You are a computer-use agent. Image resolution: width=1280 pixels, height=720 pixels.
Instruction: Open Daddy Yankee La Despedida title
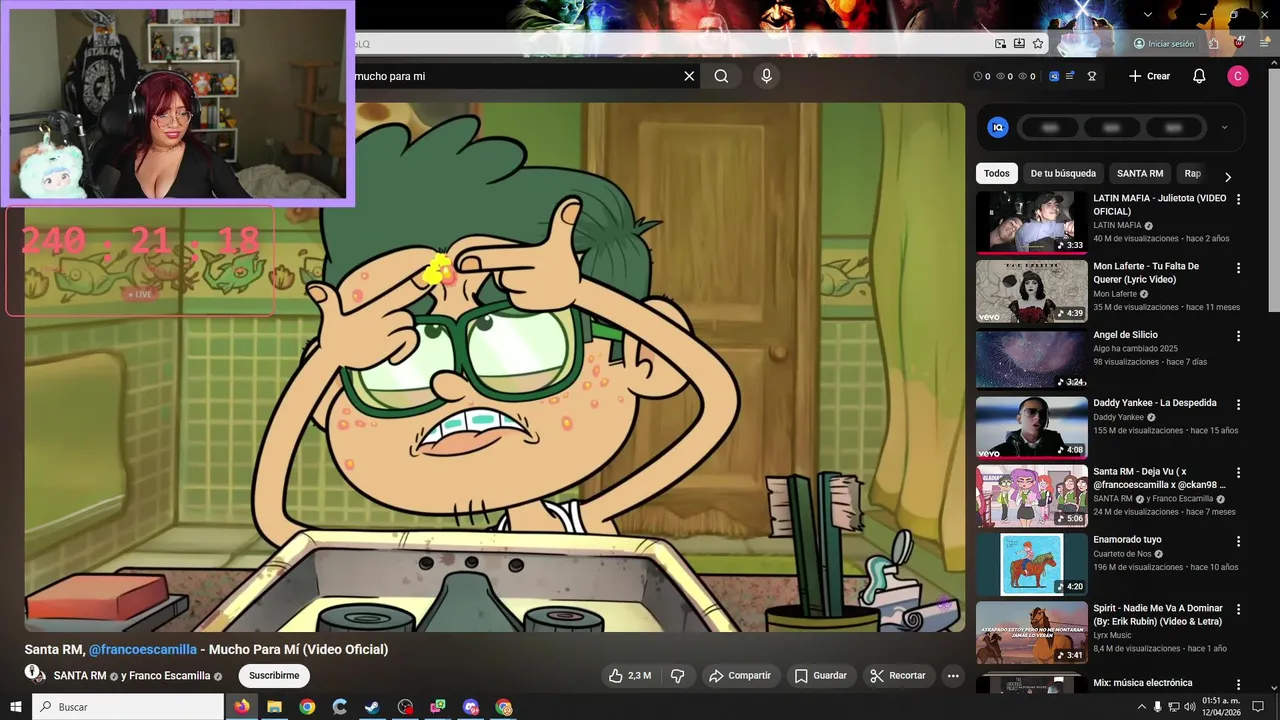1155,403
